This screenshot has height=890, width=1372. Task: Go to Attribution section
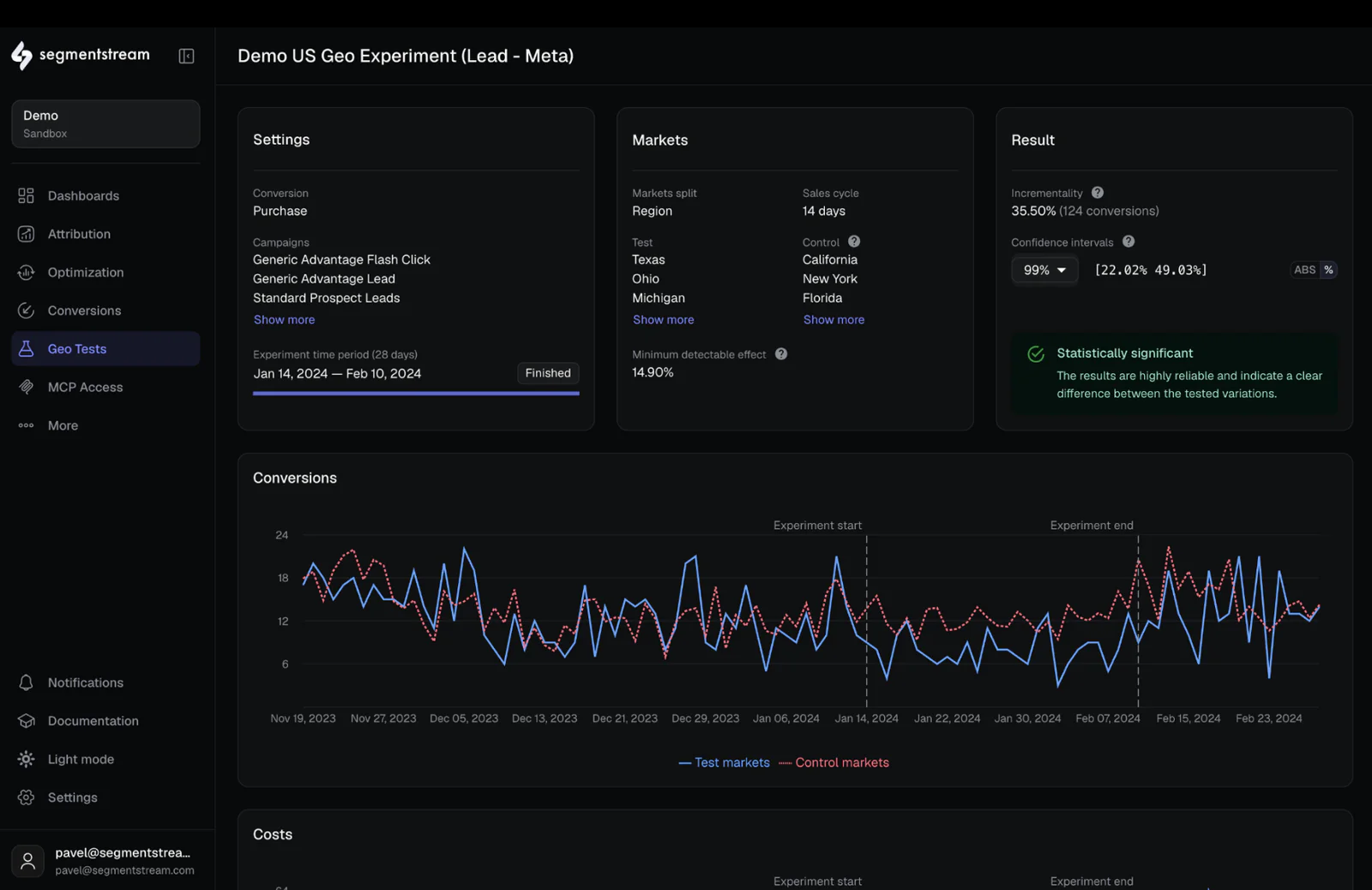pyautogui.click(x=105, y=234)
